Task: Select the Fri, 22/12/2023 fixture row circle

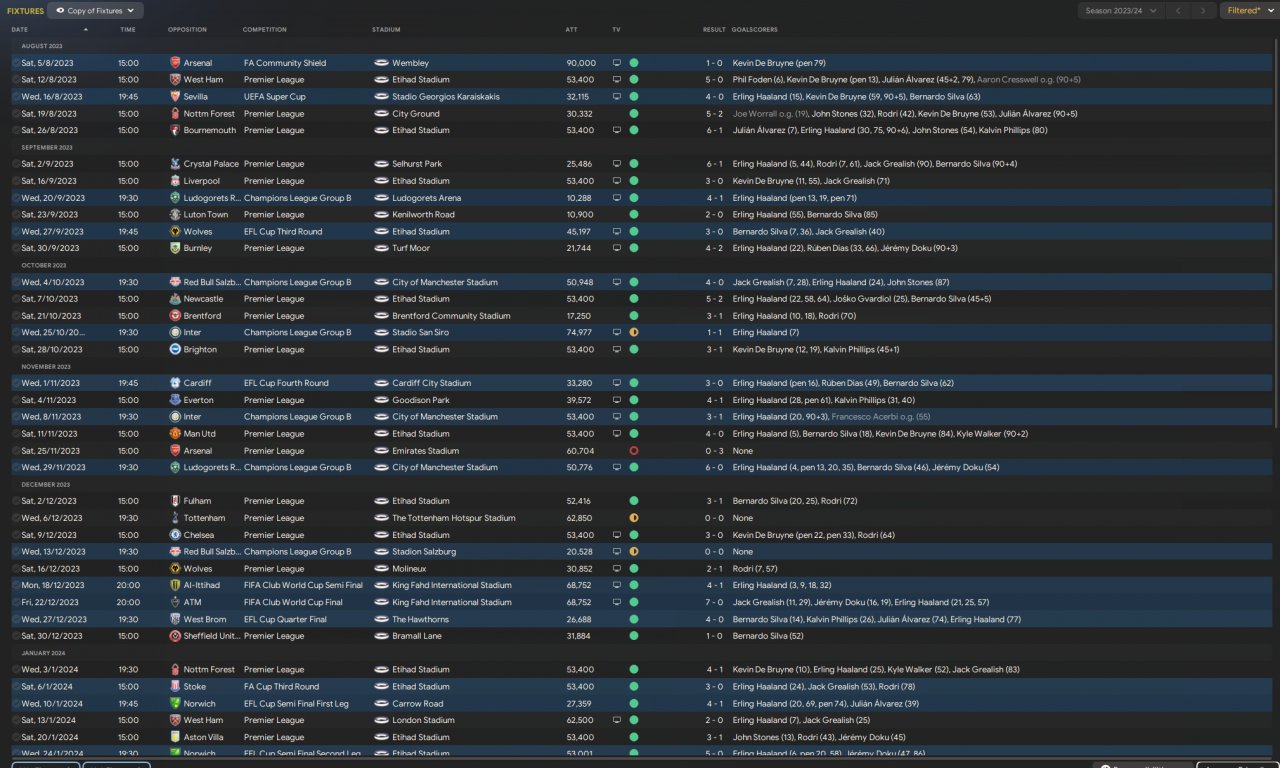Action: [16, 602]
